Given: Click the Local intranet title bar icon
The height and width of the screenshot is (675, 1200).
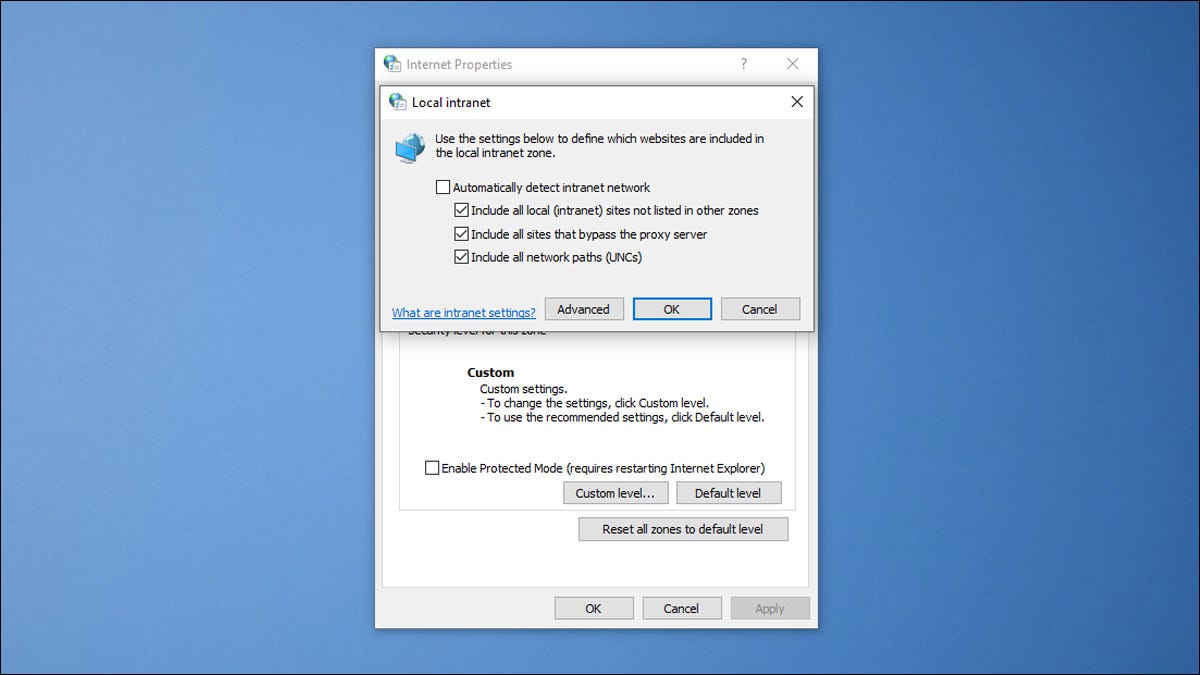Looking at the screenshot, I should pyautogui.click(x=398, y=102).
